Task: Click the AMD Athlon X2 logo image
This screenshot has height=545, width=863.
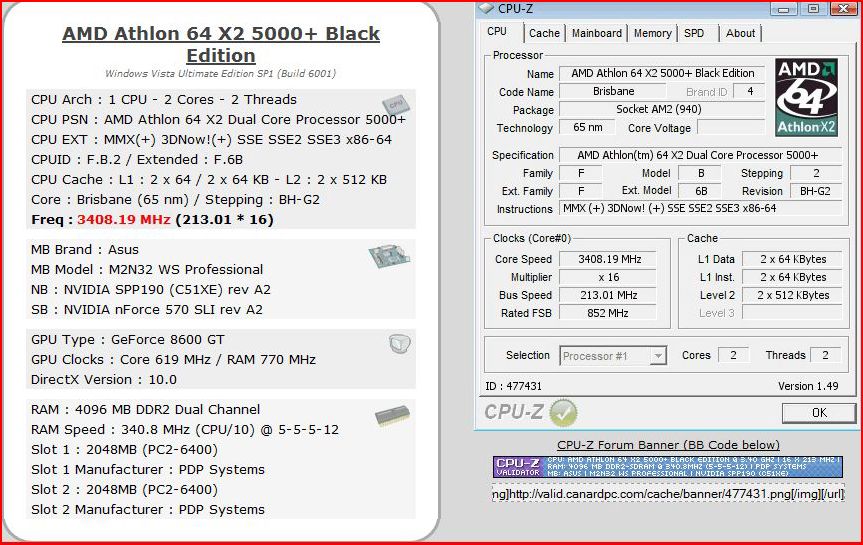Action: pos(806,97)
